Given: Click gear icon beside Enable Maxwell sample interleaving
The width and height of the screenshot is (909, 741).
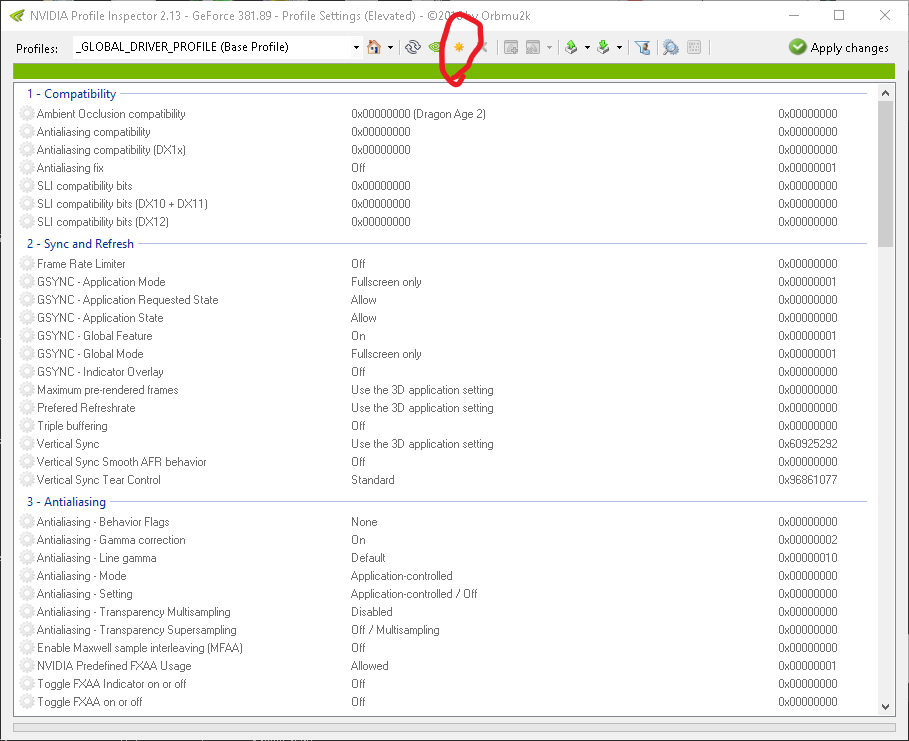Looking at the screenshot, I should (27, 648).
